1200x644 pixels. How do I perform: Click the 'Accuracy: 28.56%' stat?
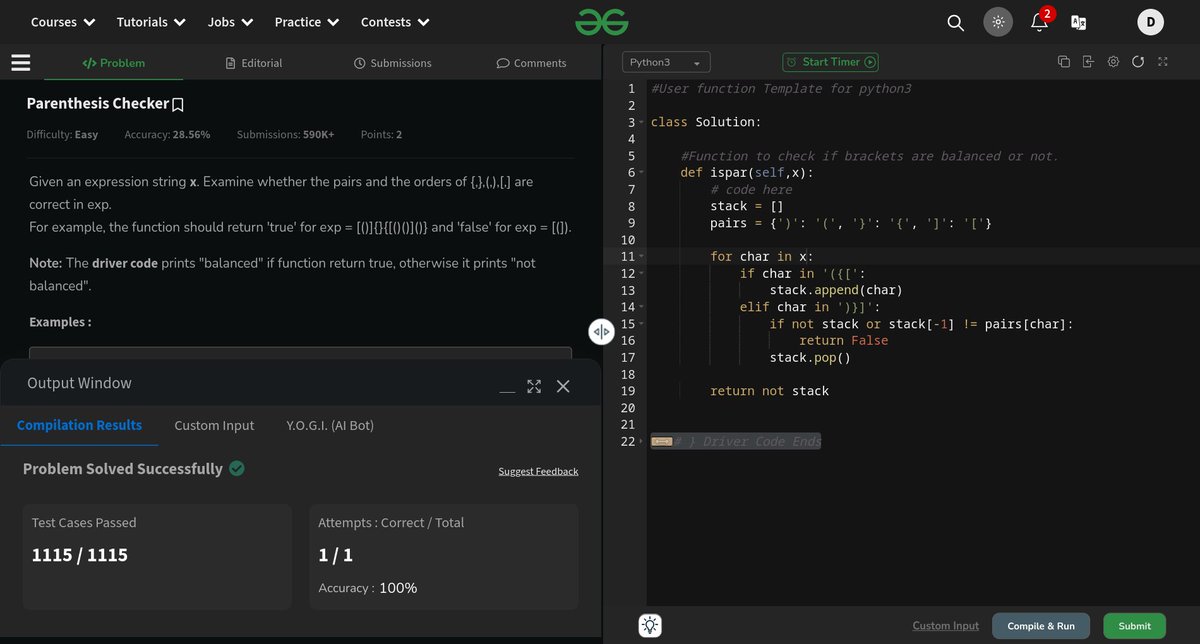pos(167,134)
